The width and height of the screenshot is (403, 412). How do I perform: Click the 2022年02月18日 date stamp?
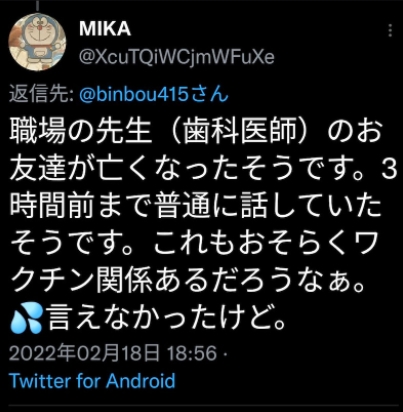pyautogui.click(x=84, y=353)
